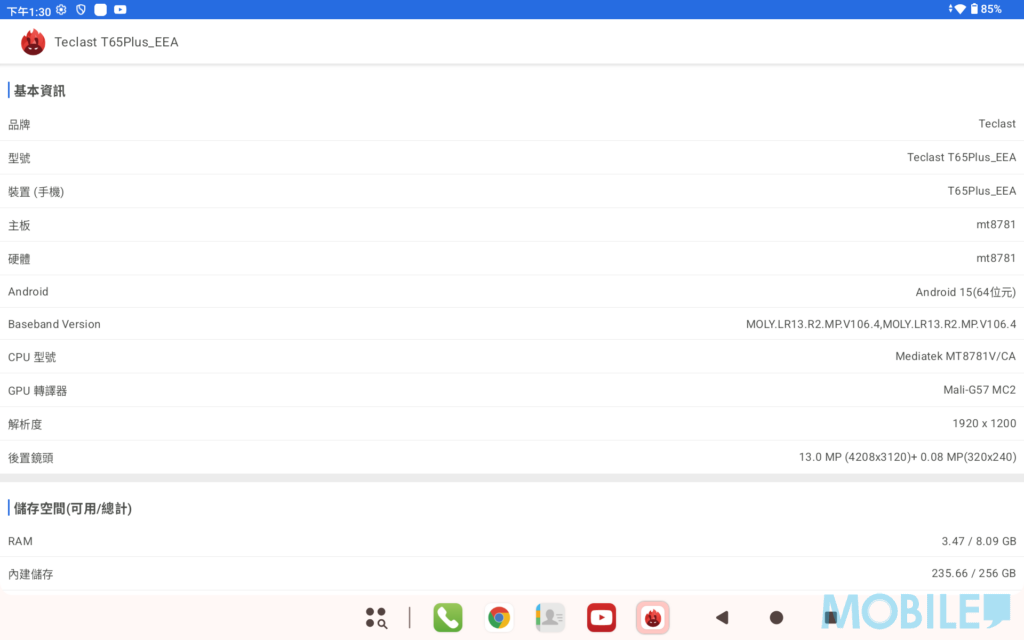Viewport: 1024px width, 640px height.
Task: Select the AnTuTu app icon in taskbar
Action: point(652,618)
